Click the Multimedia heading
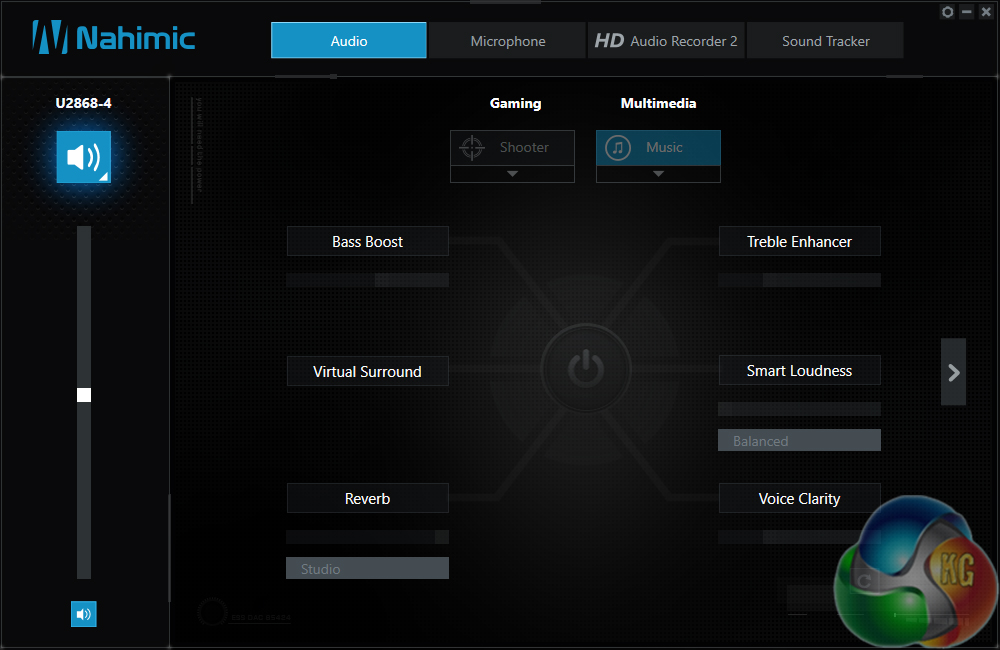The height and width of the screenshot is (650, 1000). 658,103
